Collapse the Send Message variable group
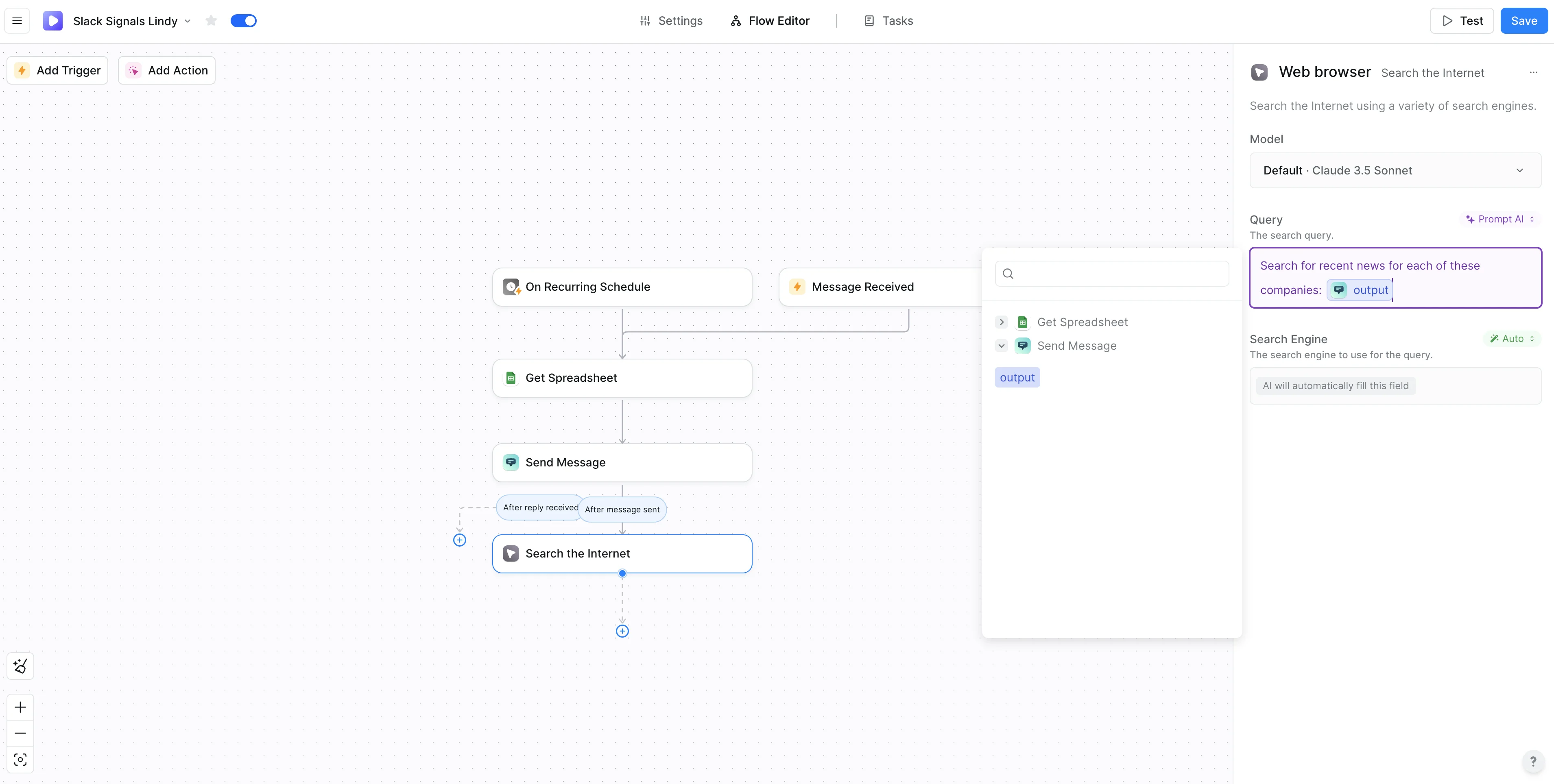This screenshot has height=784, width=1554. coord(1002,346)
